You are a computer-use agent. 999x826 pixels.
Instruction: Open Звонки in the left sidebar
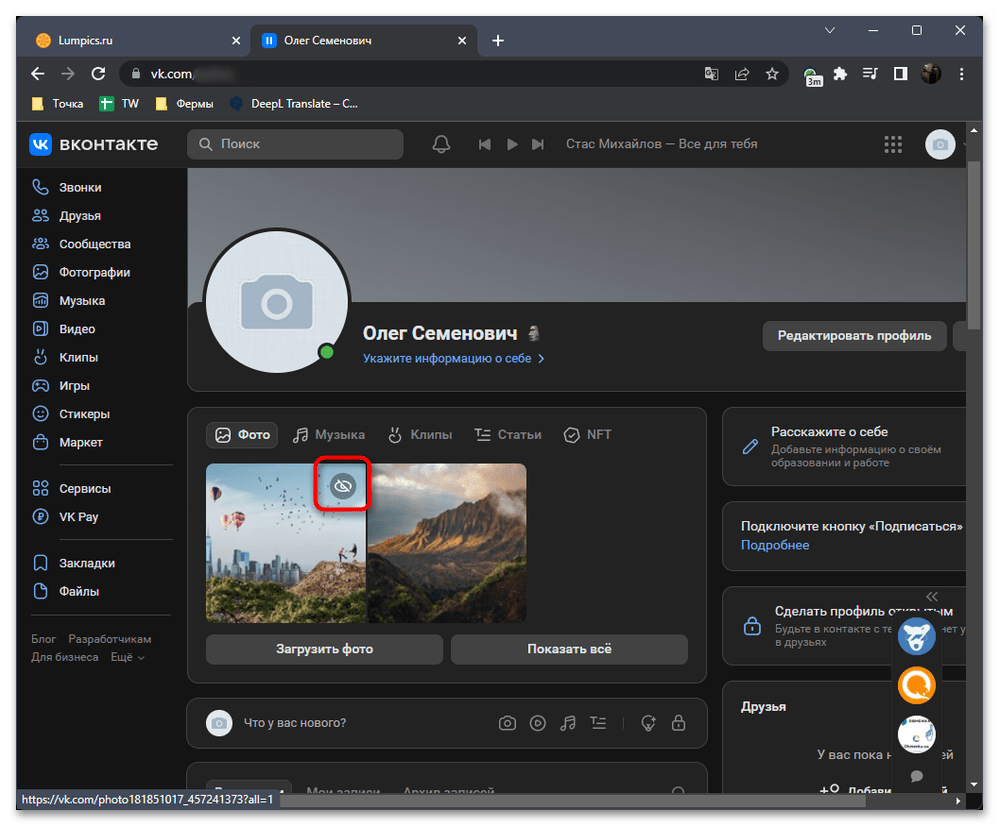(67, 187)
